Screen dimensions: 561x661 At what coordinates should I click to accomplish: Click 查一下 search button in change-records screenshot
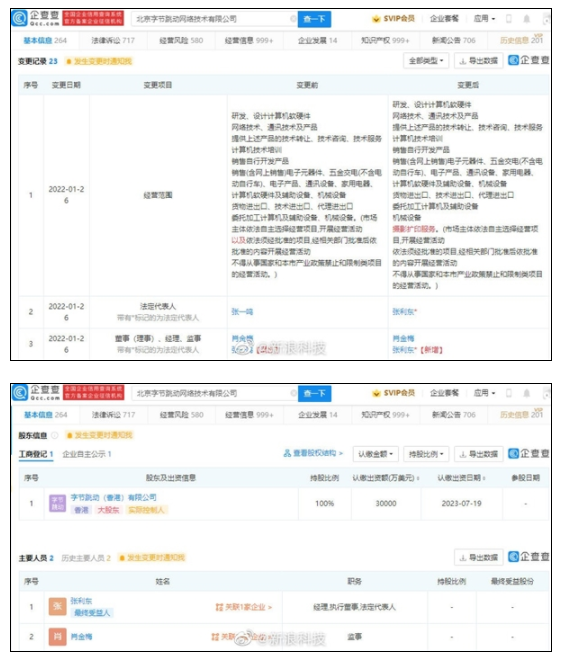pyautogui.click(x=314, y=19)
